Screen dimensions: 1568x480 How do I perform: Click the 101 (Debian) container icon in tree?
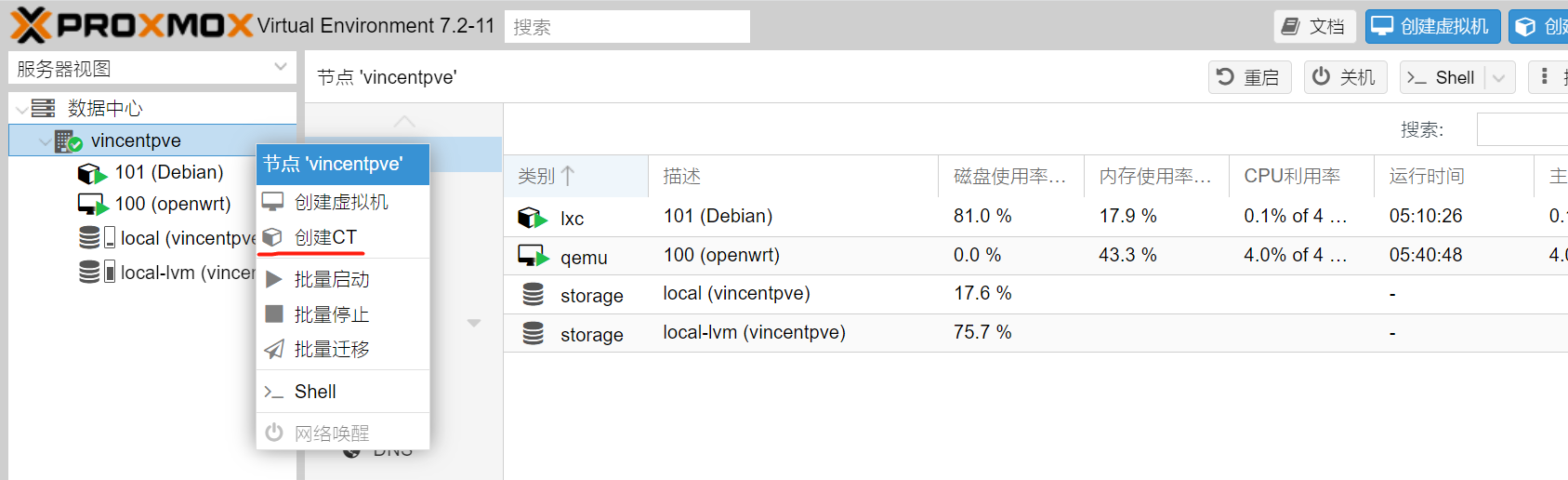92,173
